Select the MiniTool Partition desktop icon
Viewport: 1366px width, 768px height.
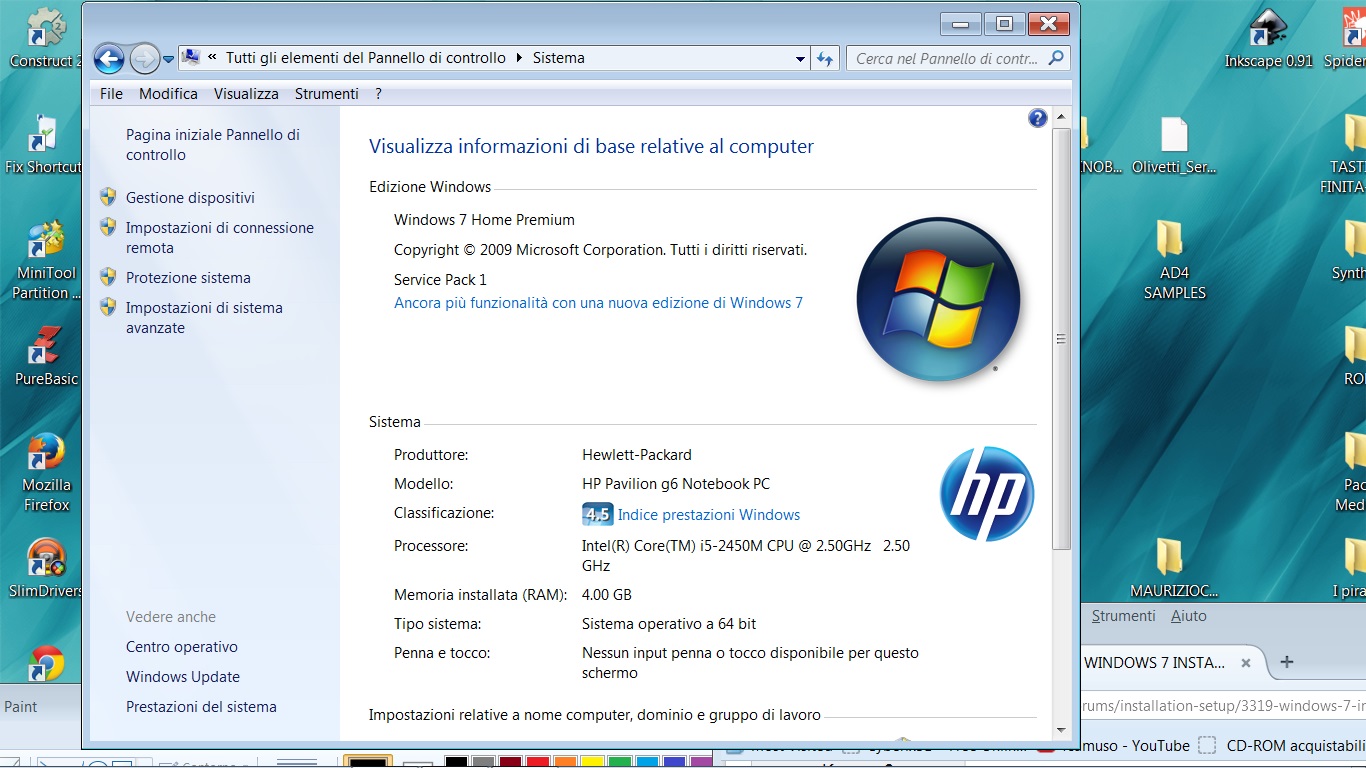(46, 261)
